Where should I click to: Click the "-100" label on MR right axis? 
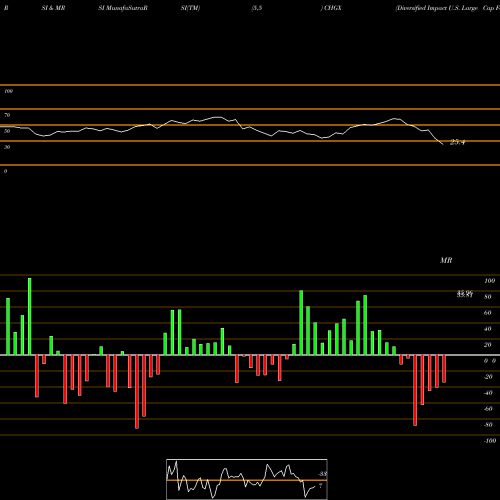point(490,441)
